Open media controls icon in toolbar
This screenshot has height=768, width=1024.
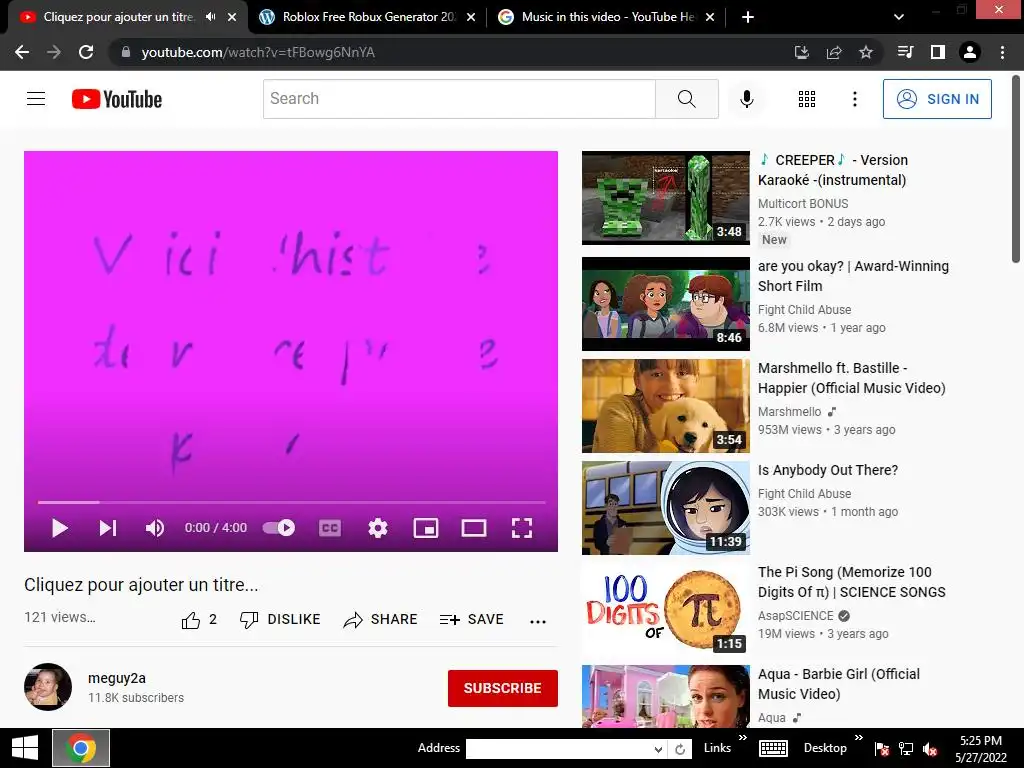(x=905, y=52)
